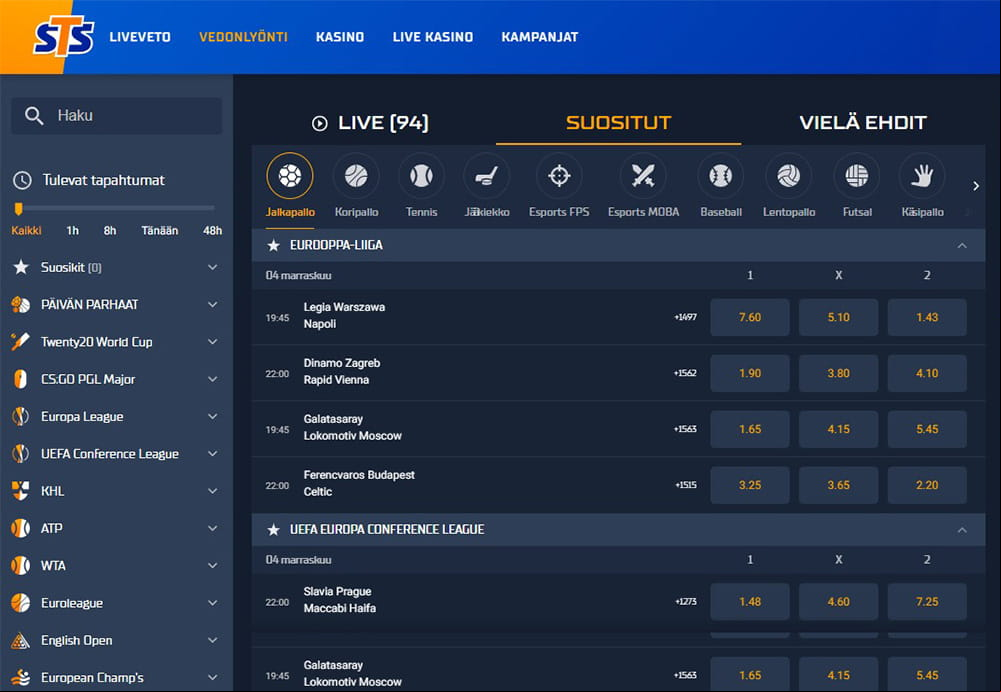The image size is (1001, 692).
Task: Bet 7.60 on Legia Warszawa win
Action: click(749, 317)
